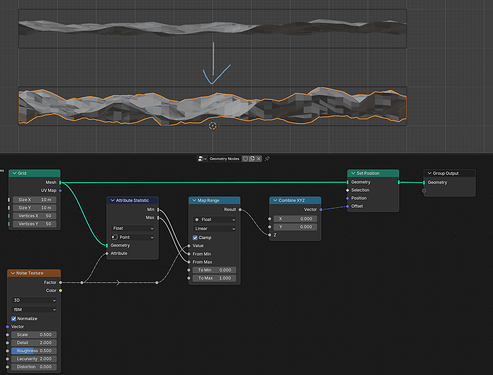Open the node tree browse dropdown icon
493x375 pixels.
(x=202, y=159)
